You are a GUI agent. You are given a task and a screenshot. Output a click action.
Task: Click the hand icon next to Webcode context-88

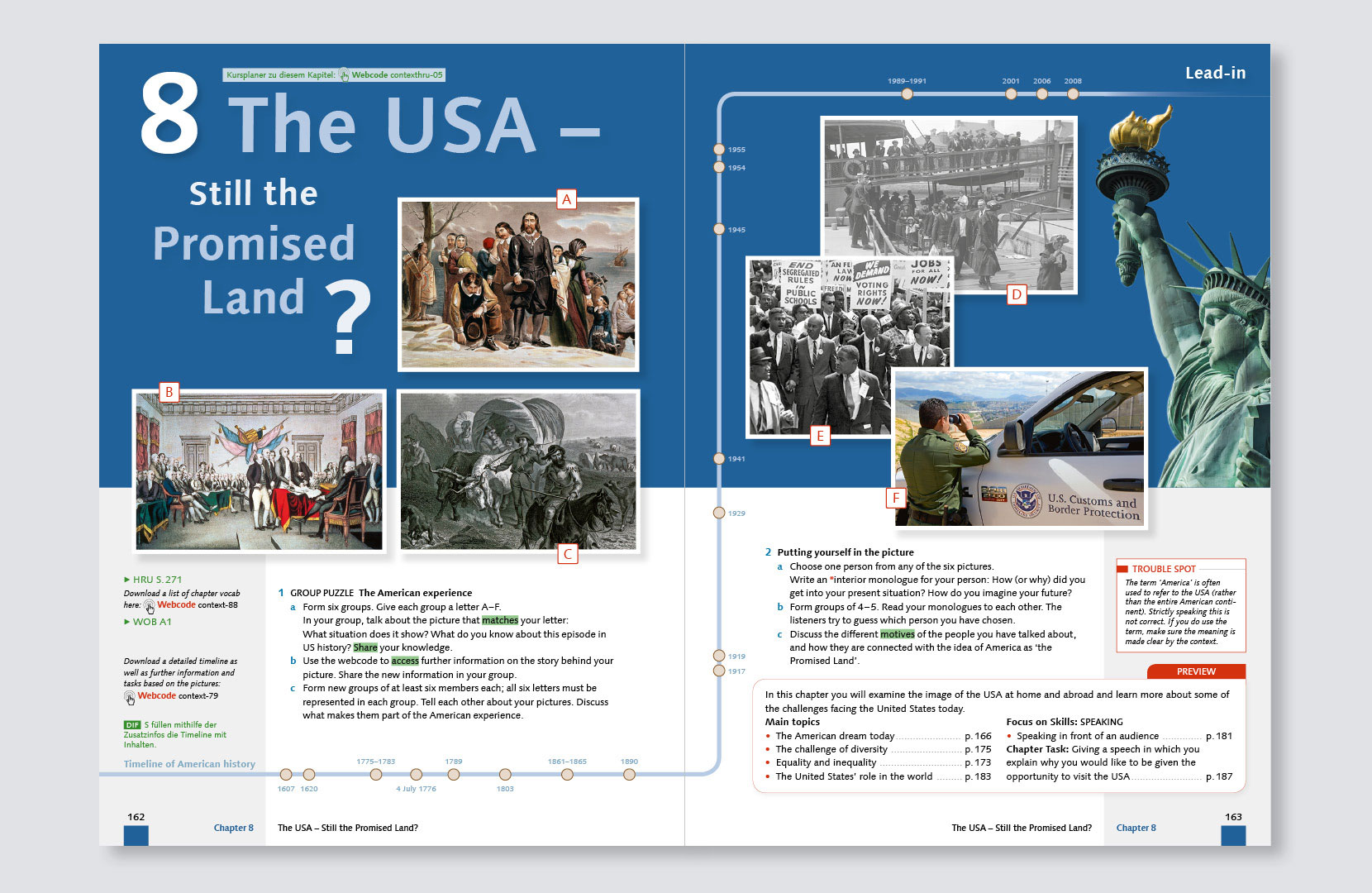[x=150, y=606]
